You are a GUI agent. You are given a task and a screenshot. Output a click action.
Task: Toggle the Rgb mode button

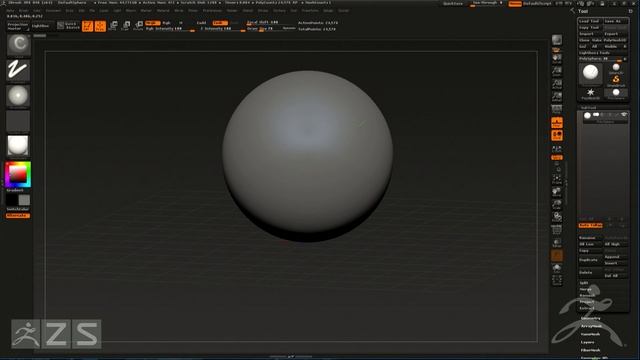point(167,23)
